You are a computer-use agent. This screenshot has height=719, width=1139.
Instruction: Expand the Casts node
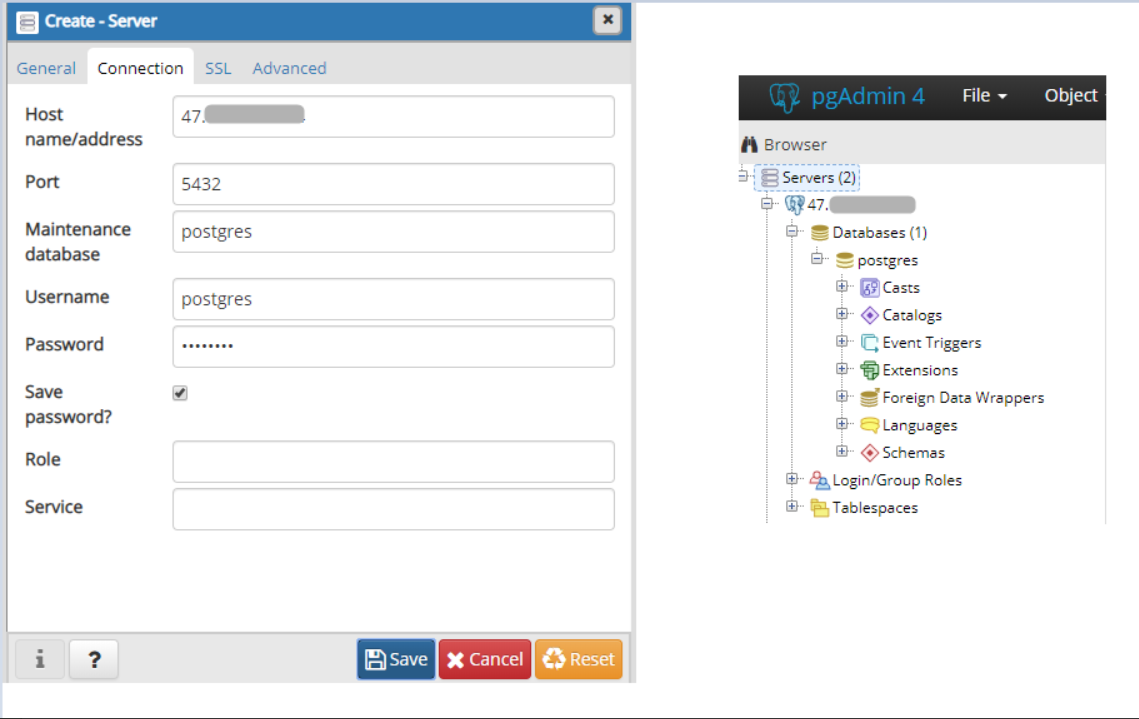click(842, 286)
